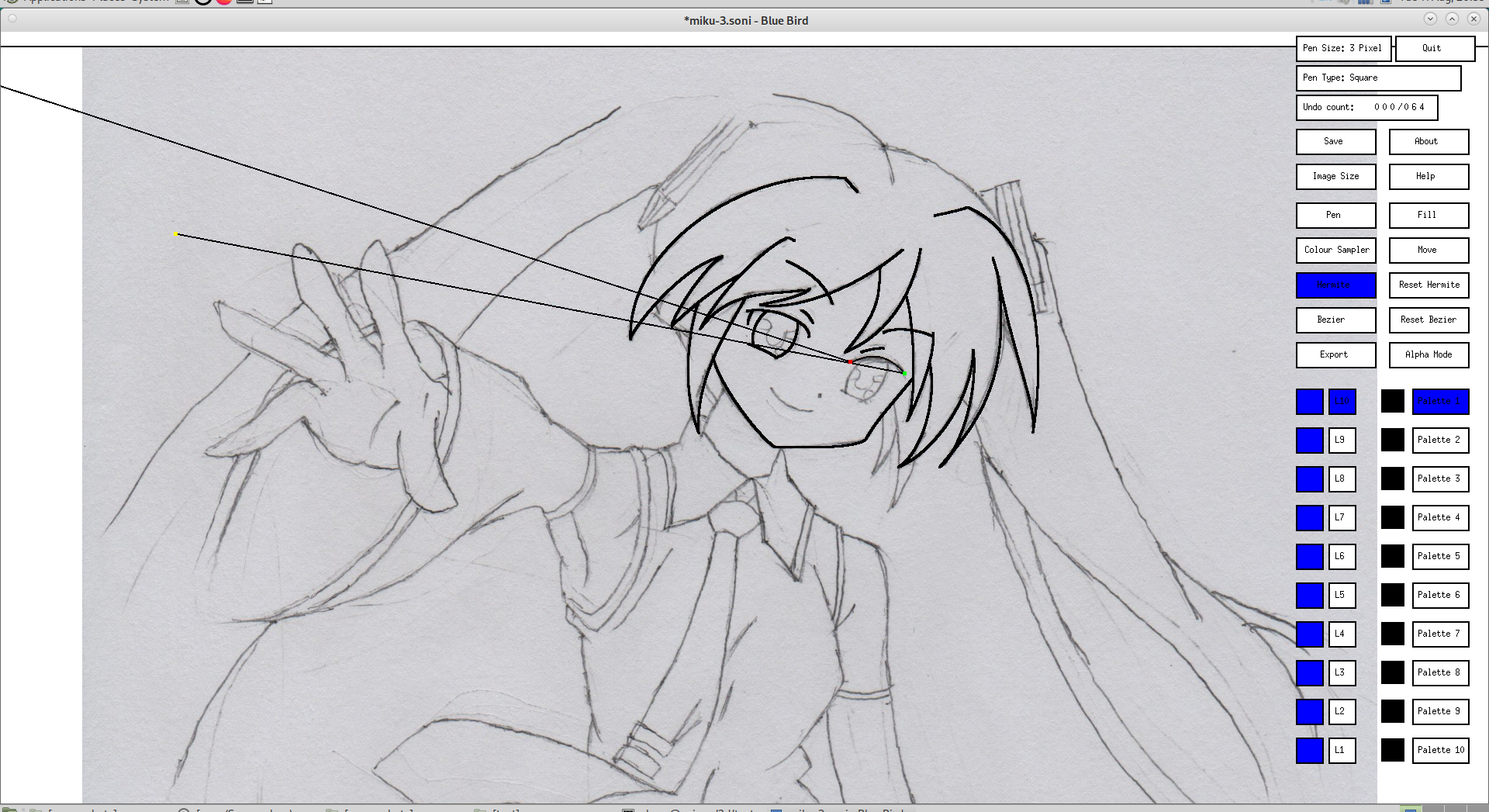The image size is (1489, 812).
Task: Choose Palette 8
Action: pos(1440,673)
